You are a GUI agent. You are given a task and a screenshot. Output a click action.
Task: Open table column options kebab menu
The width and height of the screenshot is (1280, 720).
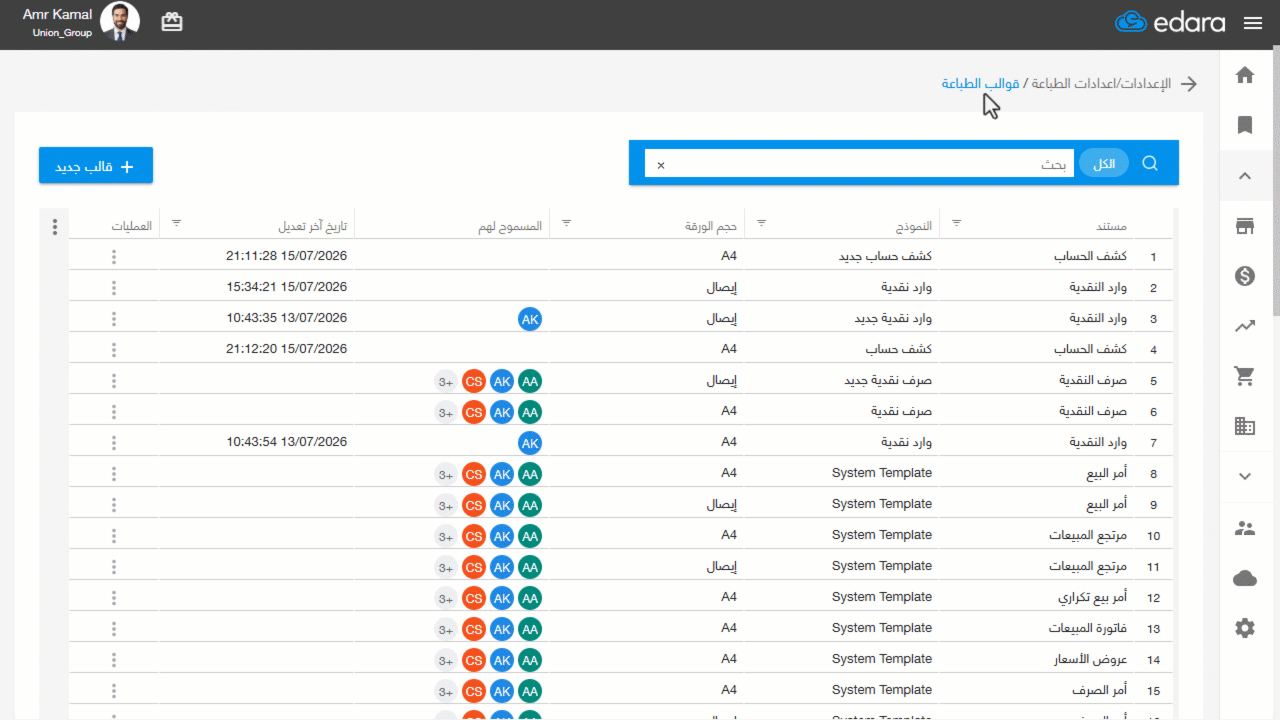coord(55,227)
